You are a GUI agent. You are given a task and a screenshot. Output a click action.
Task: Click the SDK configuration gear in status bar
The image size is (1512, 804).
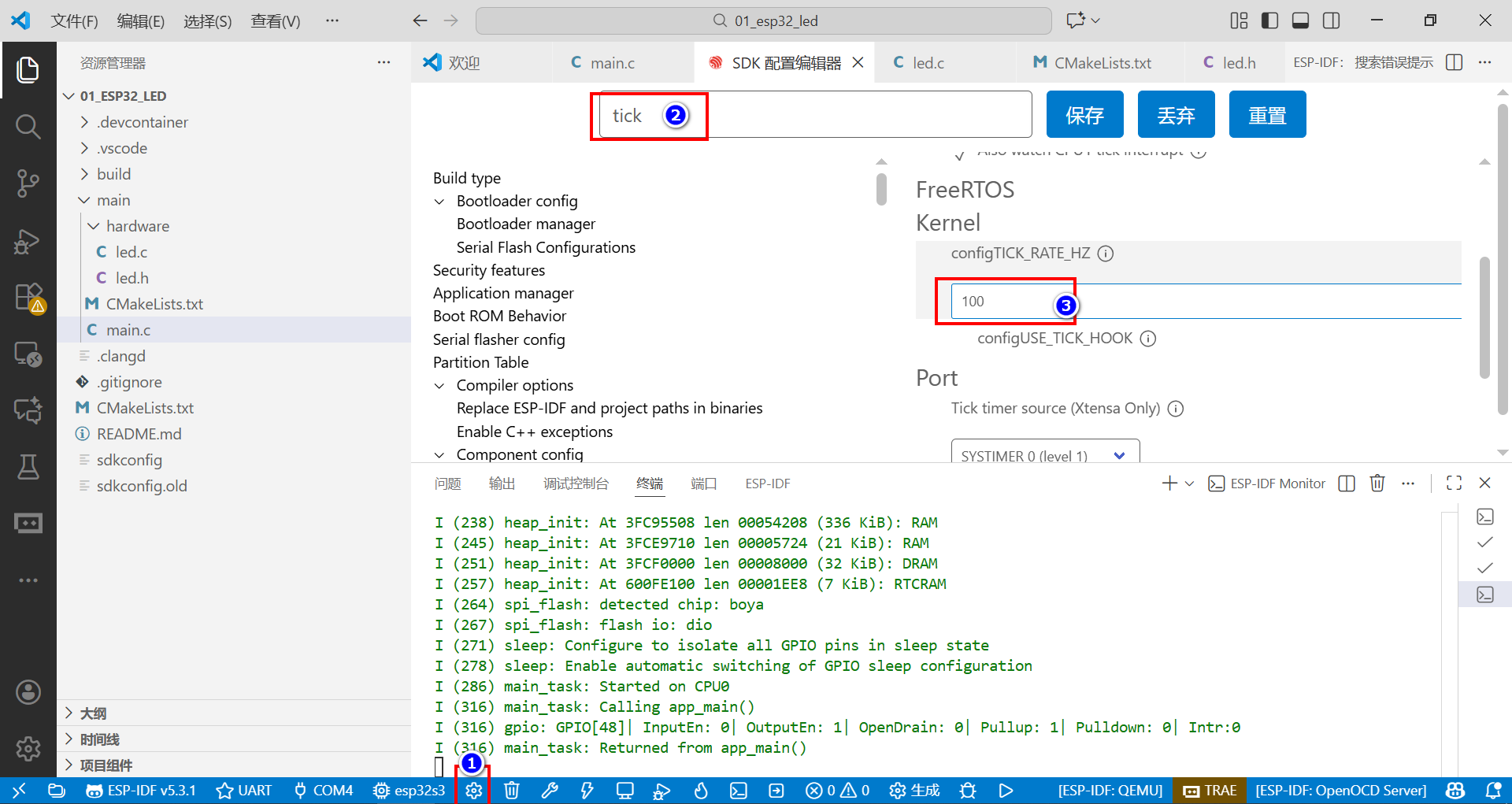tap(473, 791)
